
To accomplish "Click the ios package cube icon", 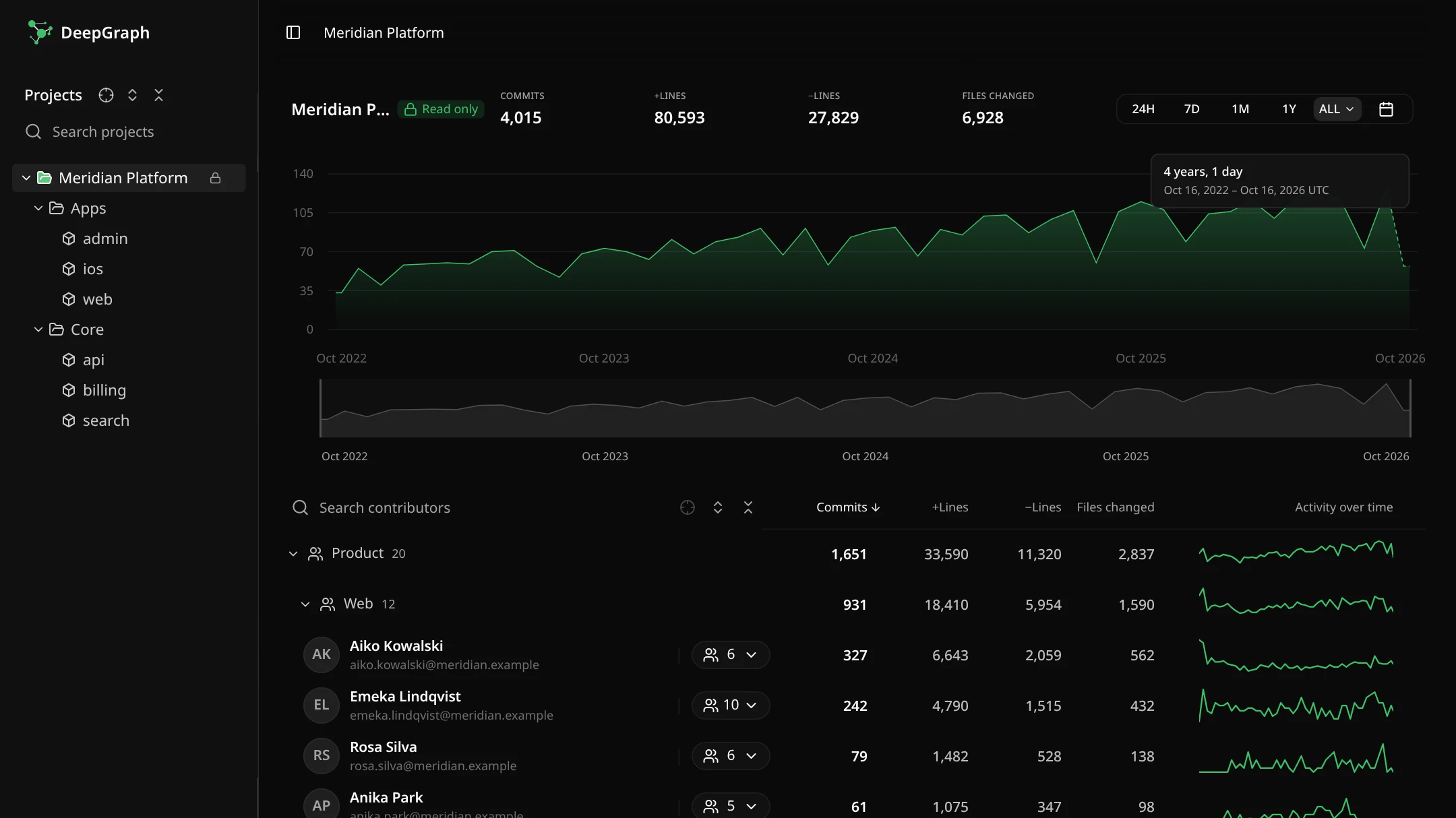I will pyautogui.click(x=69, y=269).
